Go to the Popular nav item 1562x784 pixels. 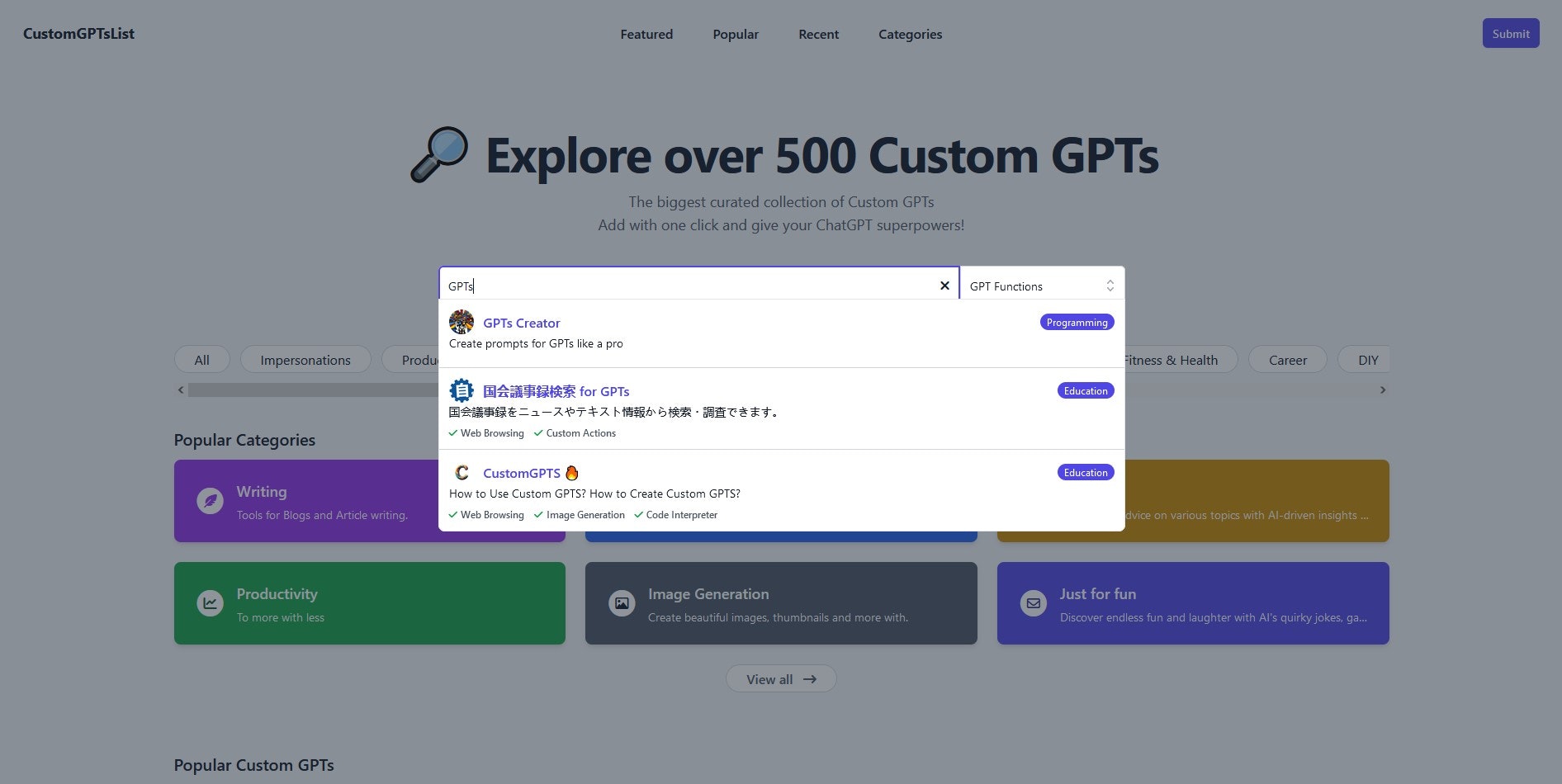pyautogui.click(x=736, y=35)
